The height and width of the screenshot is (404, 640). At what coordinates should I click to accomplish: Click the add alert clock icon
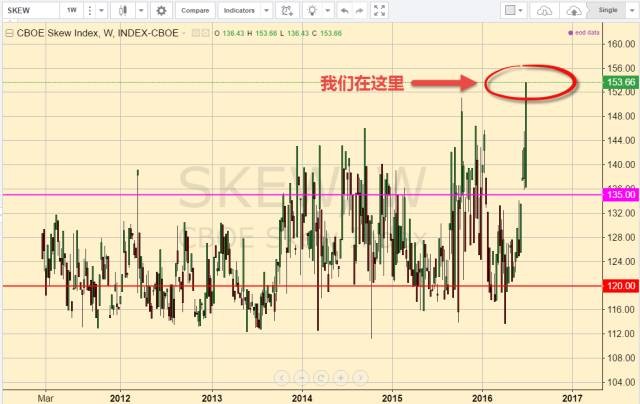(289, 11)
